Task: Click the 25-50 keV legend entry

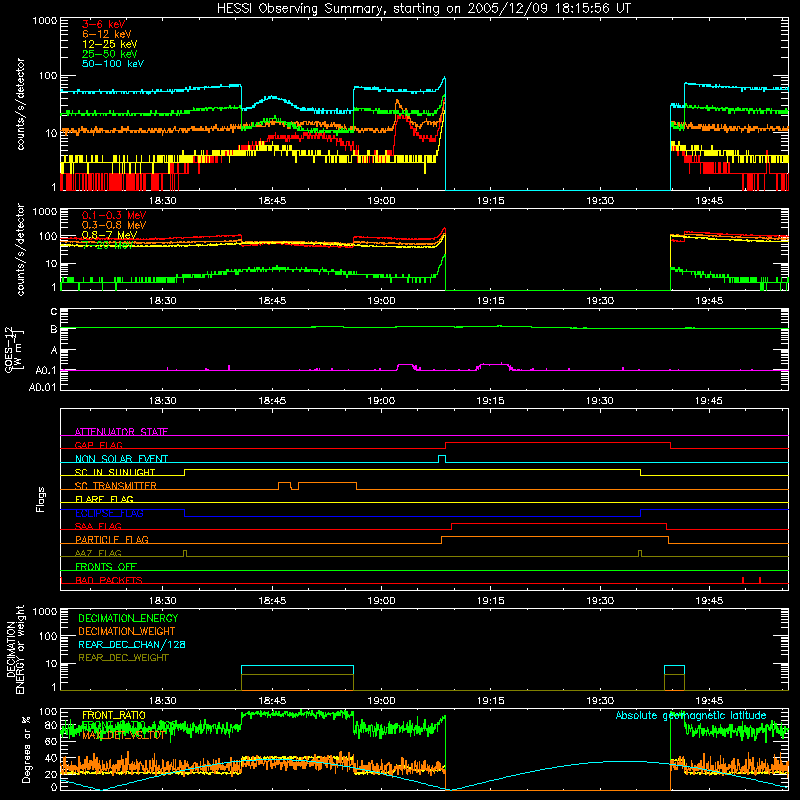Action: (x=109, y=54)
